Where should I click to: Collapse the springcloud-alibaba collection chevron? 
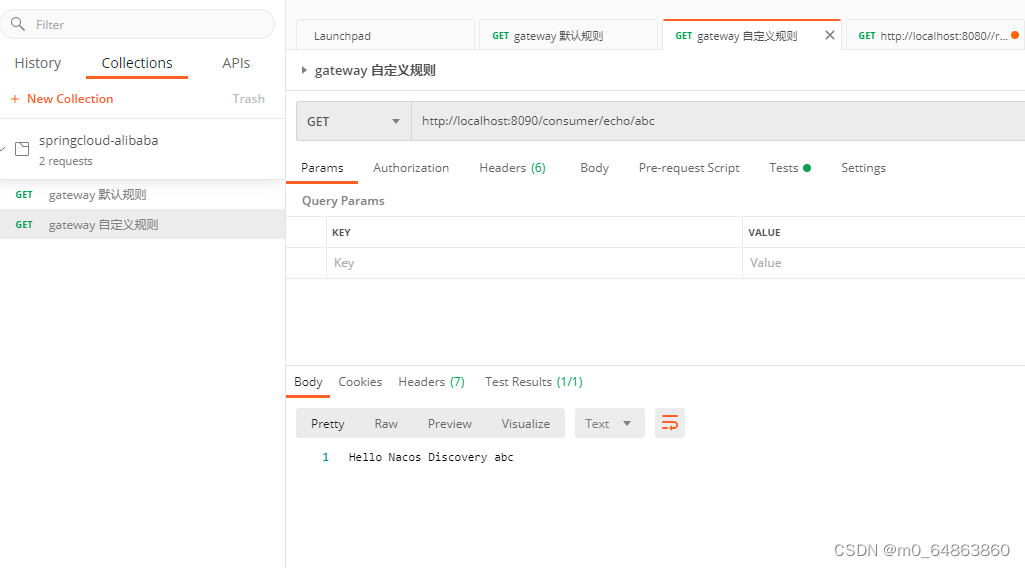pos(3,149)
